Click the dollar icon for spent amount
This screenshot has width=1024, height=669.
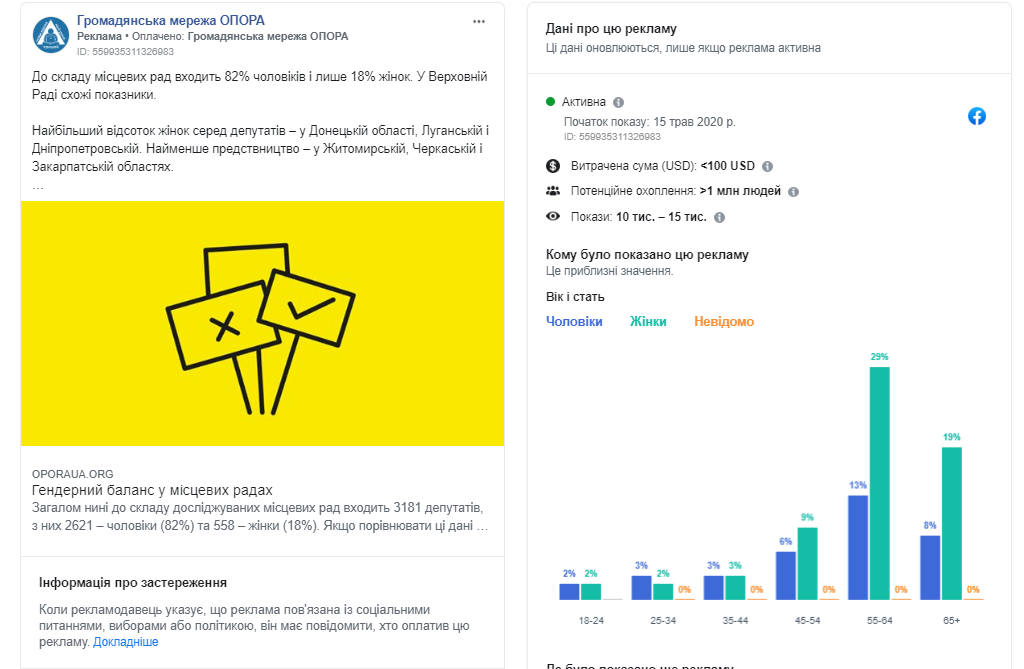pyautogui.click(x=553, y=166)
